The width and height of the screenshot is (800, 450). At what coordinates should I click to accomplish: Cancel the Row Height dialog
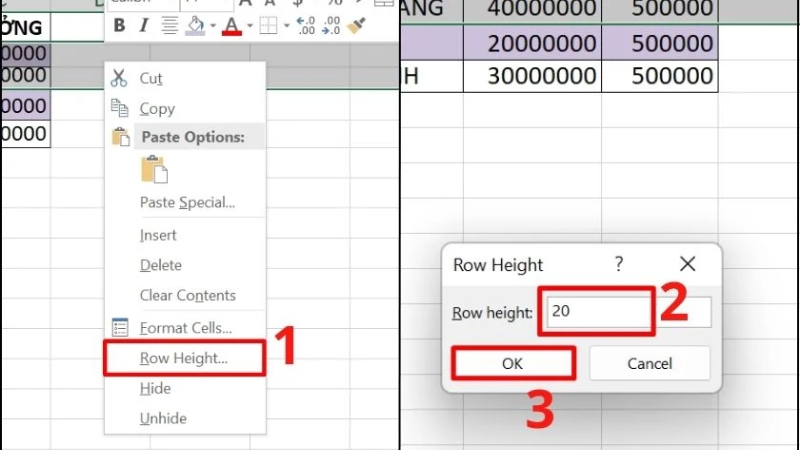coord(649,363)
